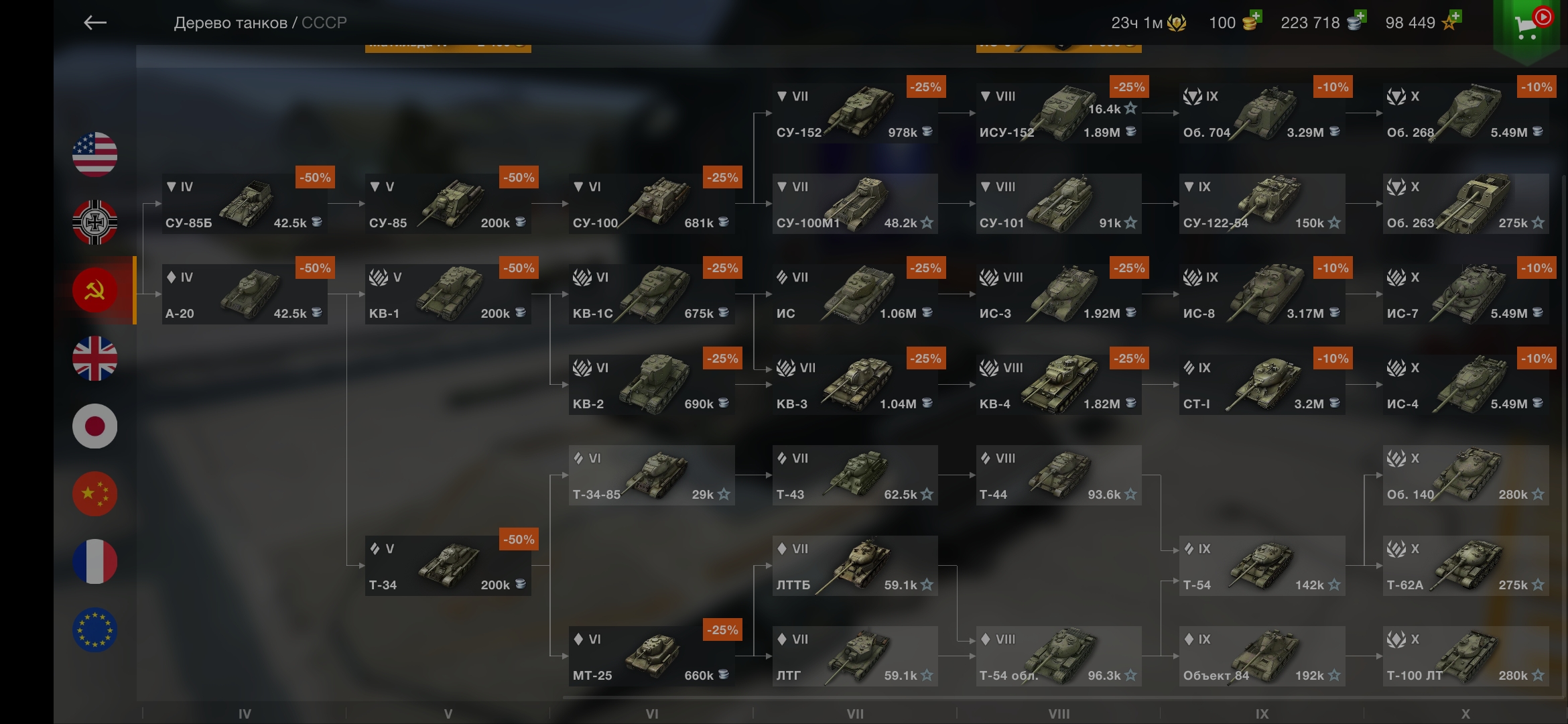This screenshot has width=1568, height=724.
Task: Select the European Union flag nation
Action: point(94,630)
